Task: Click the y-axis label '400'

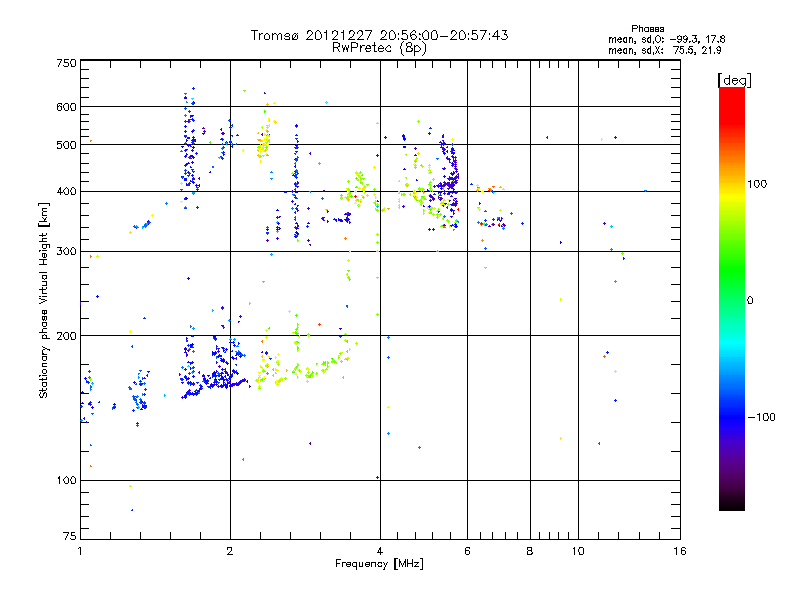Action: coord(66,191)
